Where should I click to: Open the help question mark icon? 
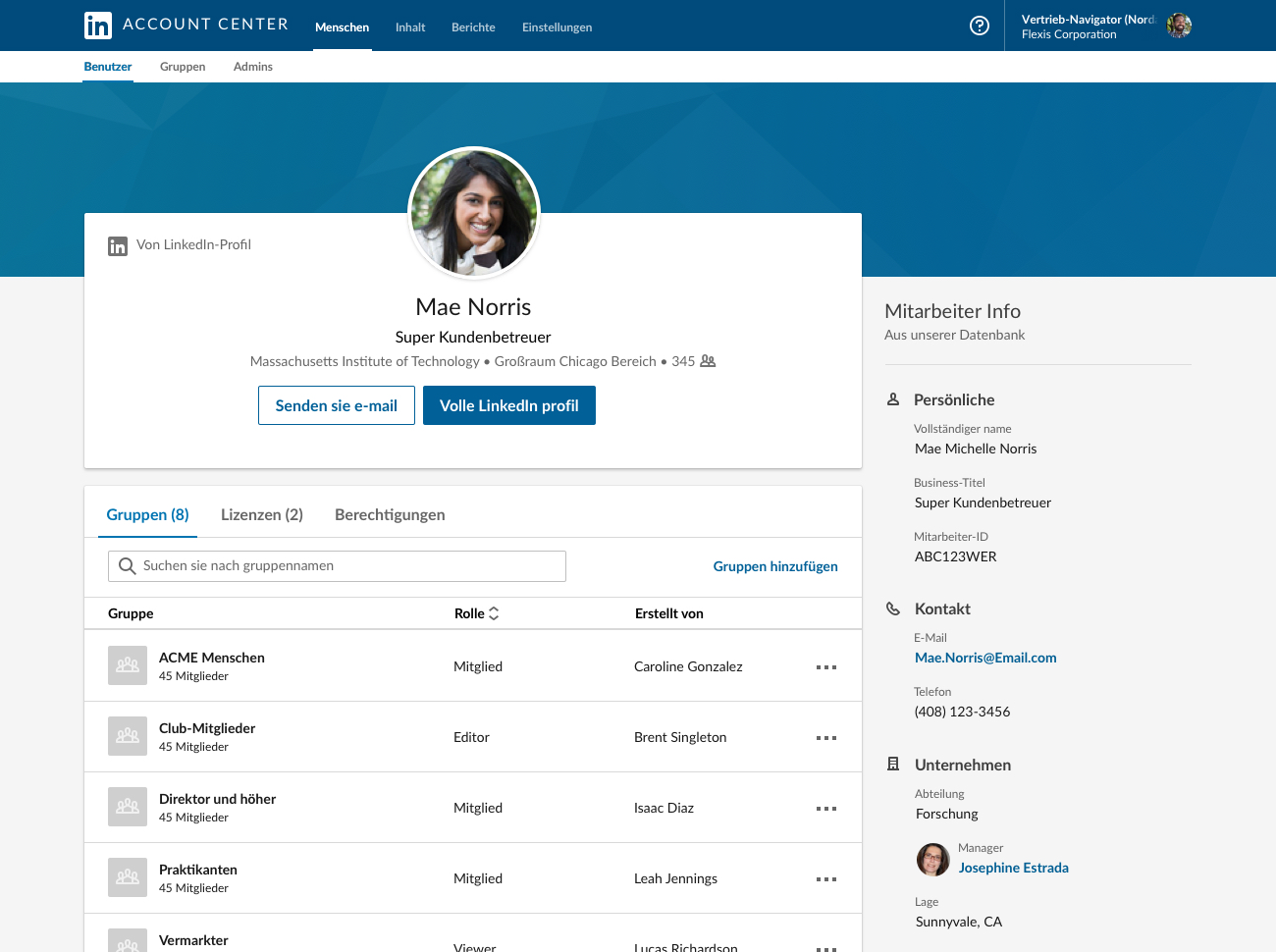[980, 26]
